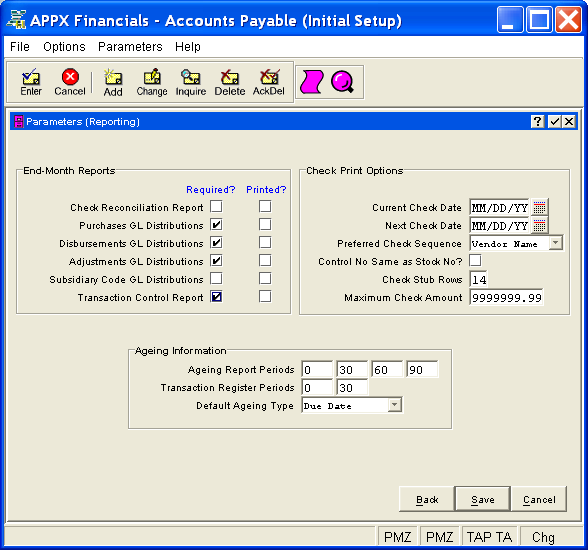Click the magenta flag-shaped toolbar icon
This screenshot has height=550, width=588.
tap(312, 82)
